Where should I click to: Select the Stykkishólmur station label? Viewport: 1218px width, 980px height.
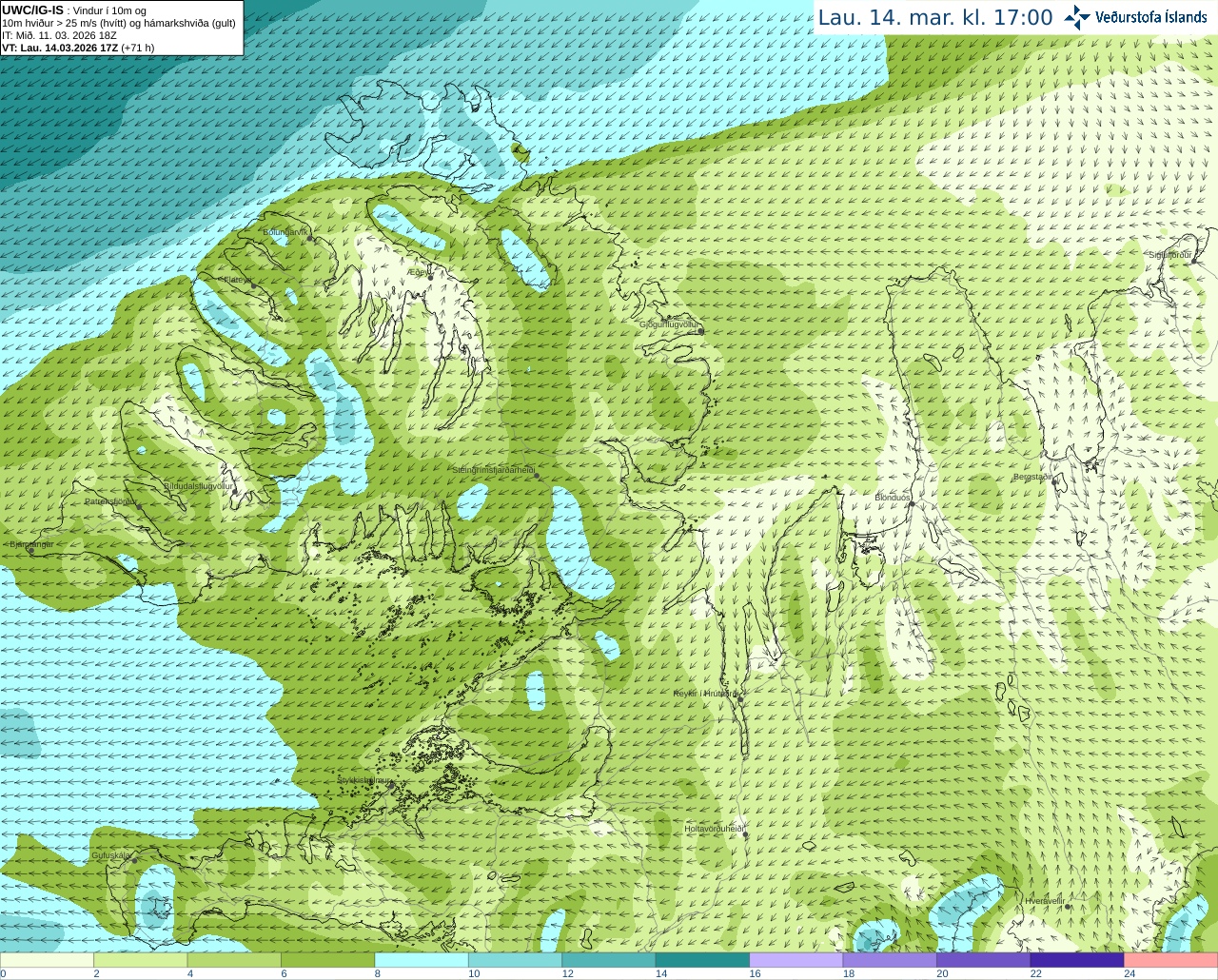pos(364,779)
